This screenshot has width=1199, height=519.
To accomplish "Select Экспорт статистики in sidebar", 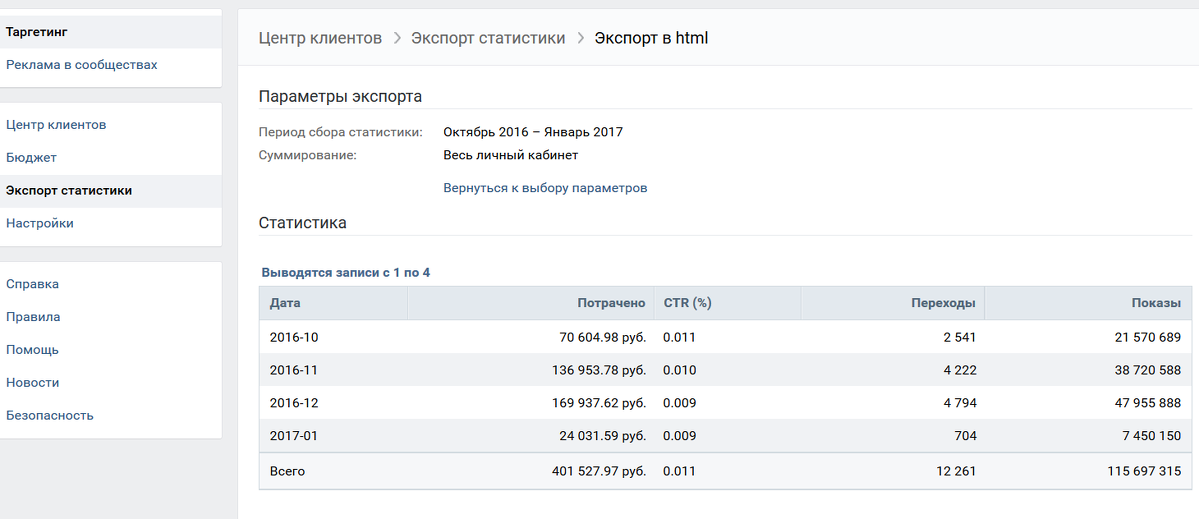I will coord(111,190).
